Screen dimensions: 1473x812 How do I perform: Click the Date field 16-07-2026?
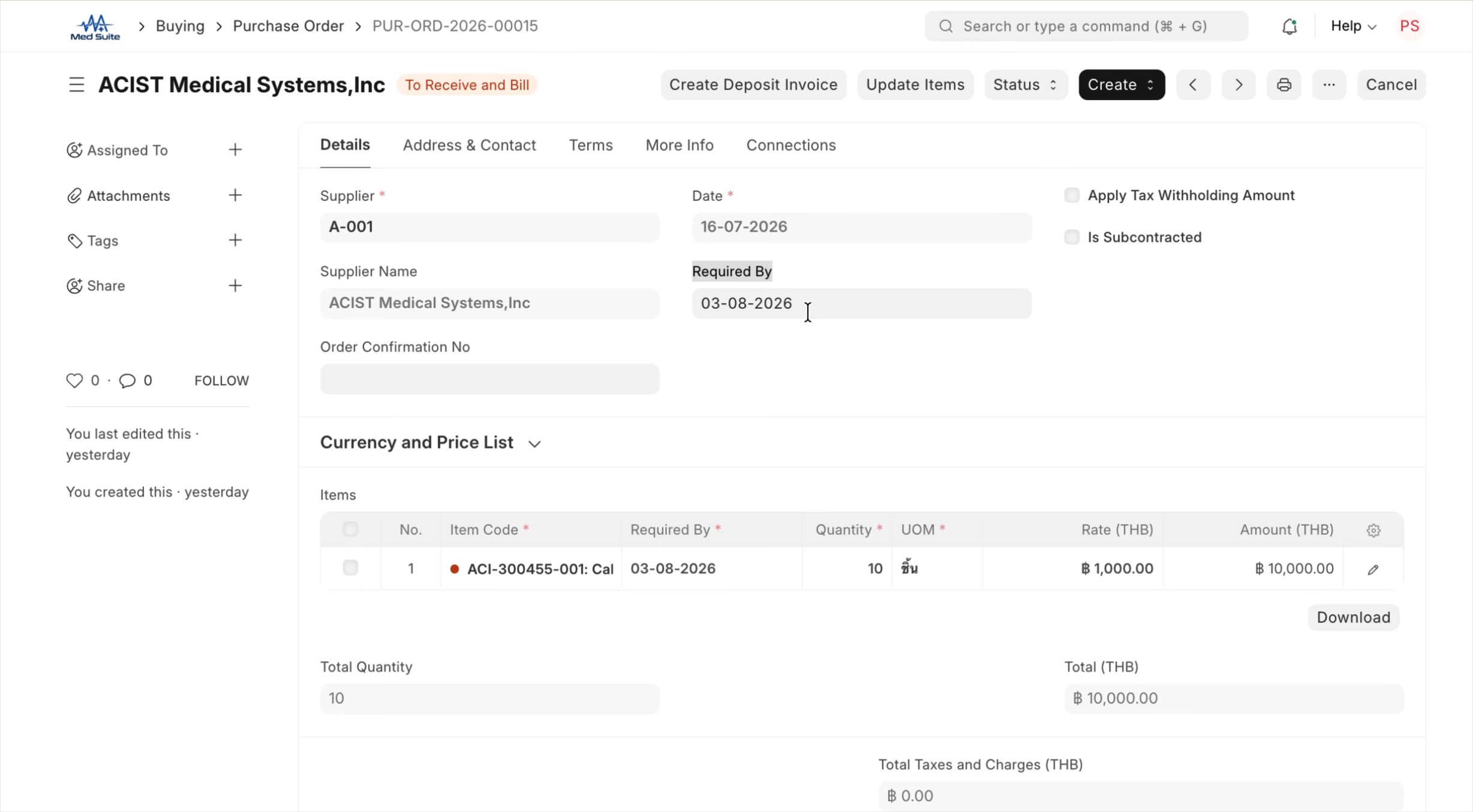861,227
